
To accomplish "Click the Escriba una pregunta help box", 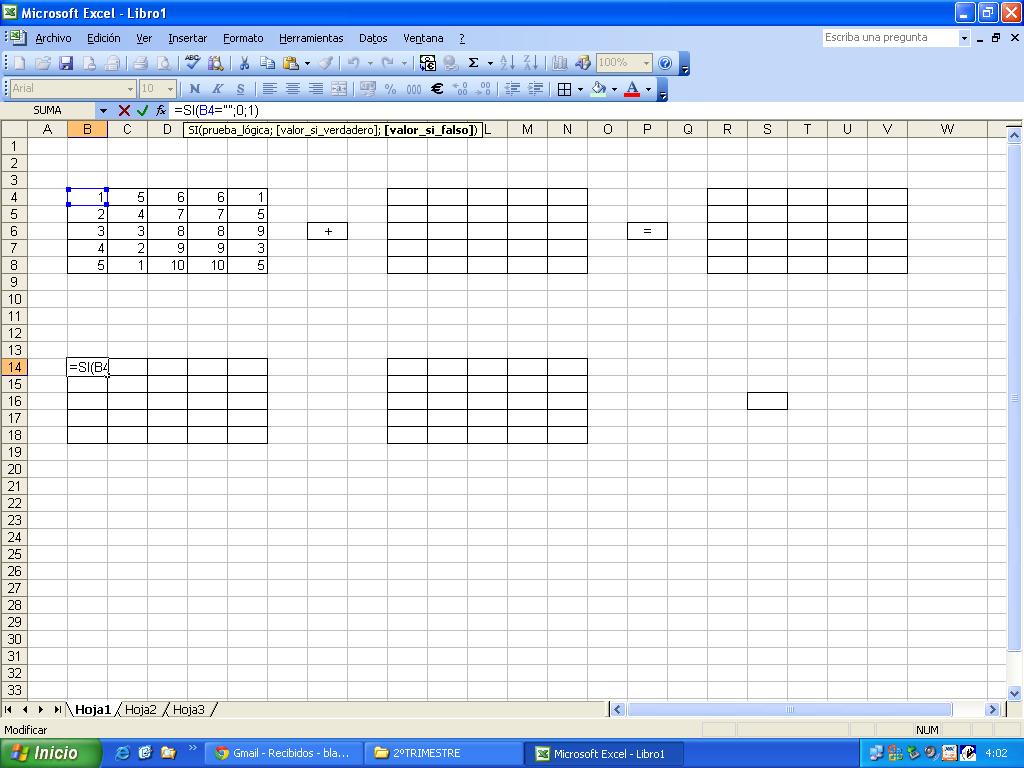I will (890, 38).
